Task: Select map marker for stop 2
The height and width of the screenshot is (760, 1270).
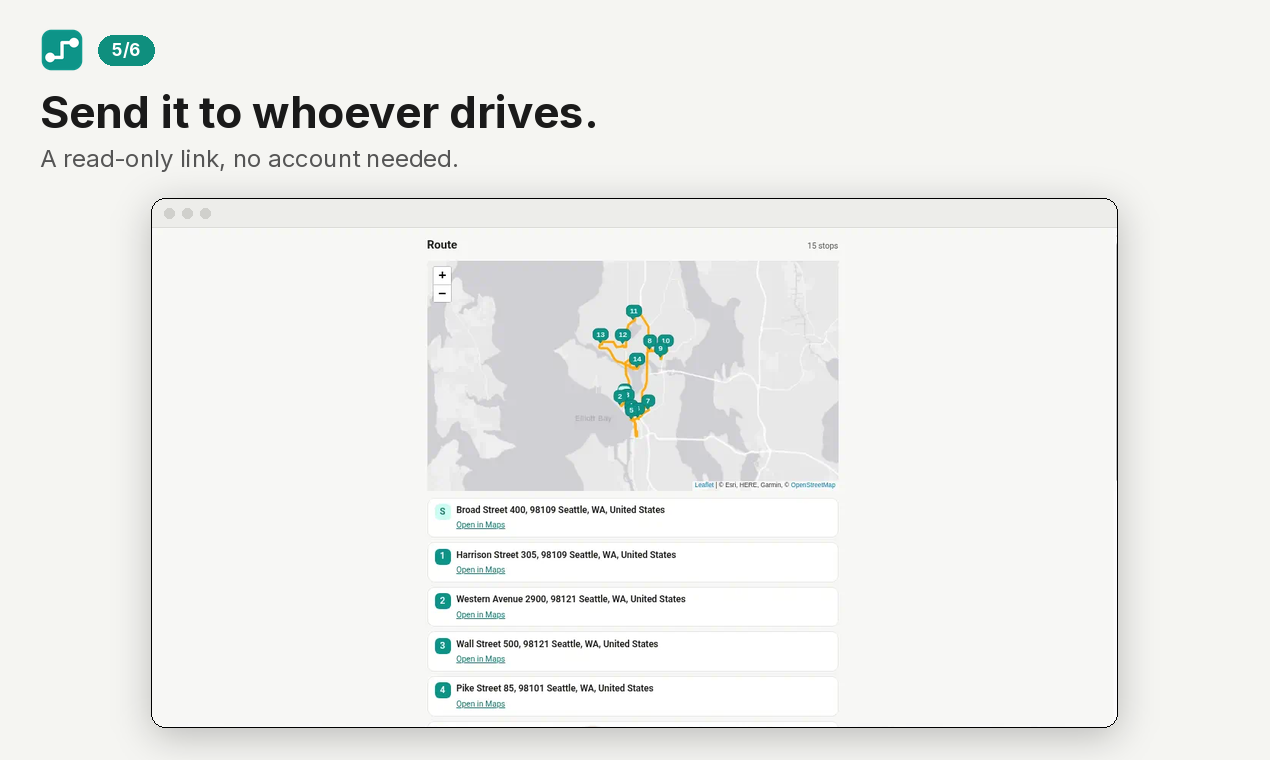Action: pos(619,396)
